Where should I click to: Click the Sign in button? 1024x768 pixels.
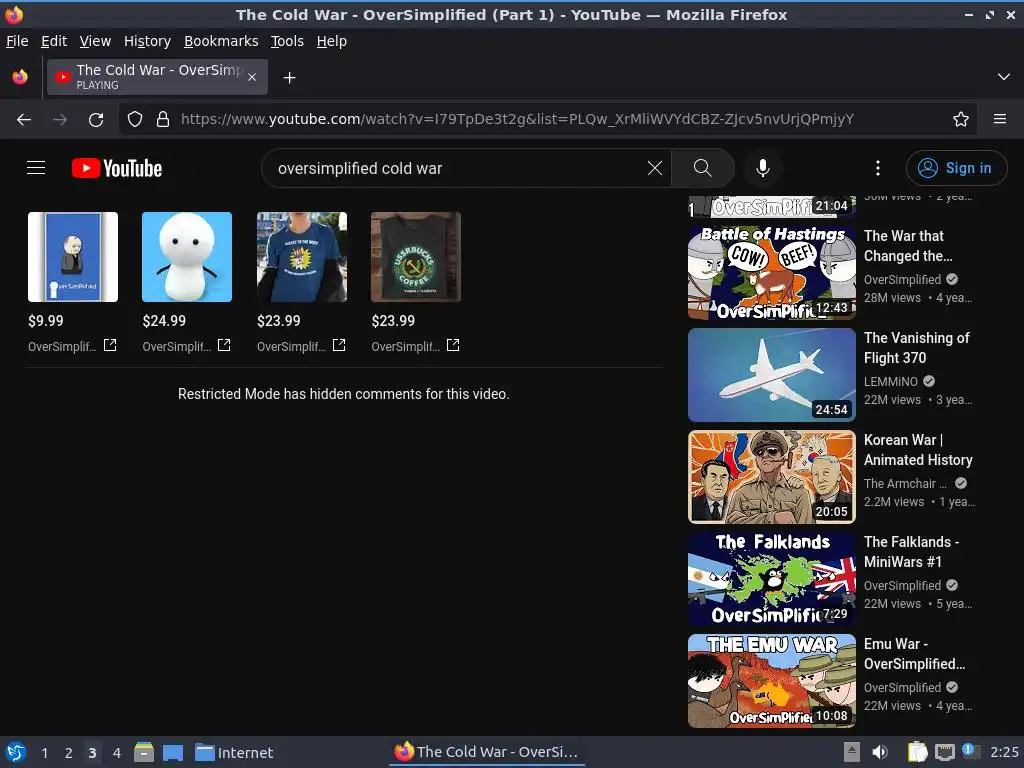pos(956,168)
